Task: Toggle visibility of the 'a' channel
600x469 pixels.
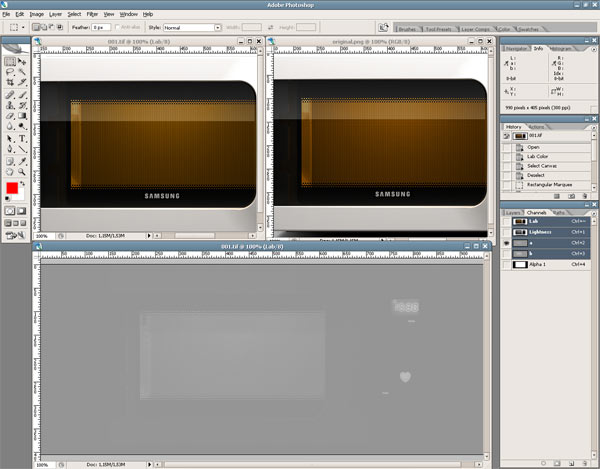Action: point(506,243)
